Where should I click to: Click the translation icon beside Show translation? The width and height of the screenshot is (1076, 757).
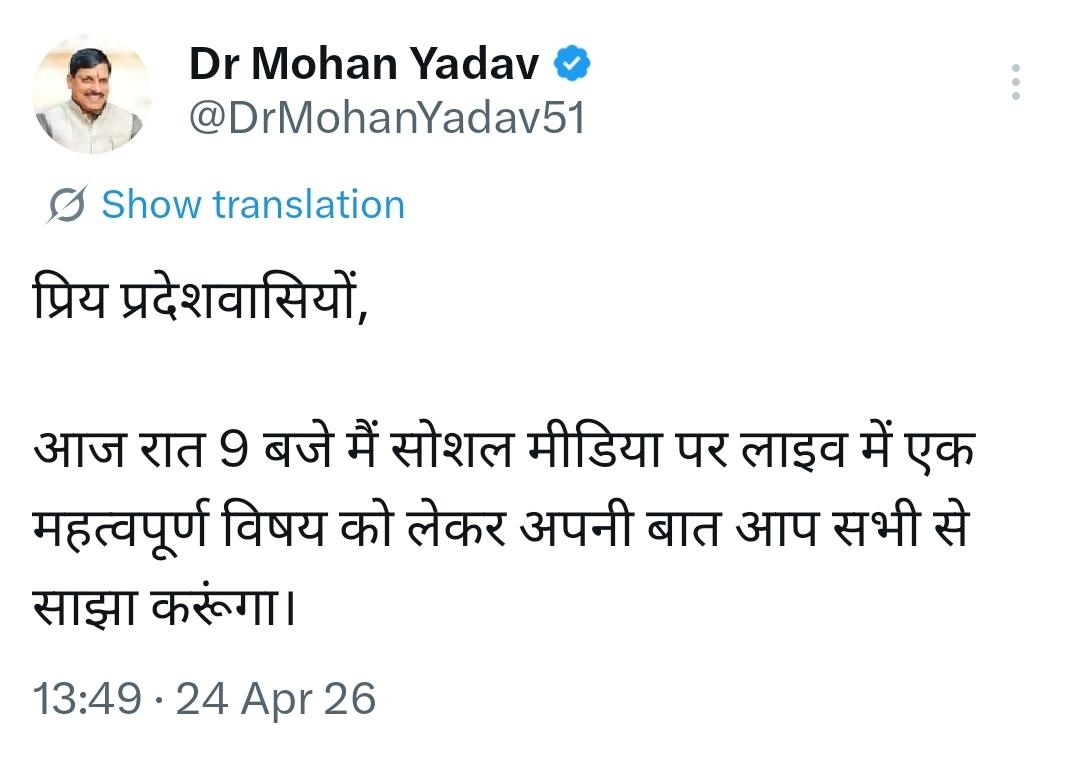click(67, 205)
